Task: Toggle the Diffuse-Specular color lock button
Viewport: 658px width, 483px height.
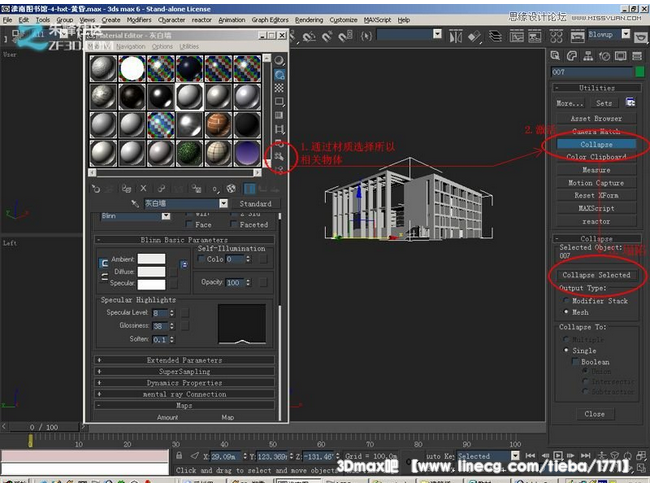Action: (104, 277)
